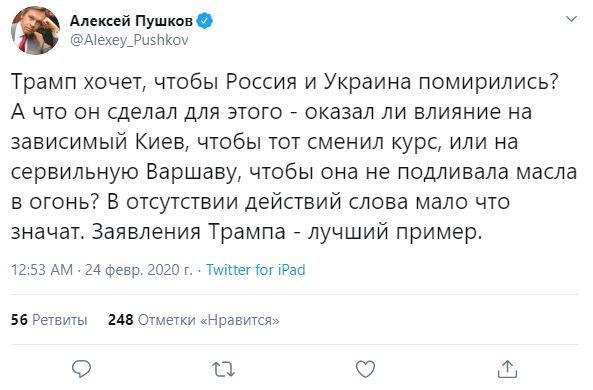
Task: View the 56 Ретвиты list
Action: coord(49,320)
